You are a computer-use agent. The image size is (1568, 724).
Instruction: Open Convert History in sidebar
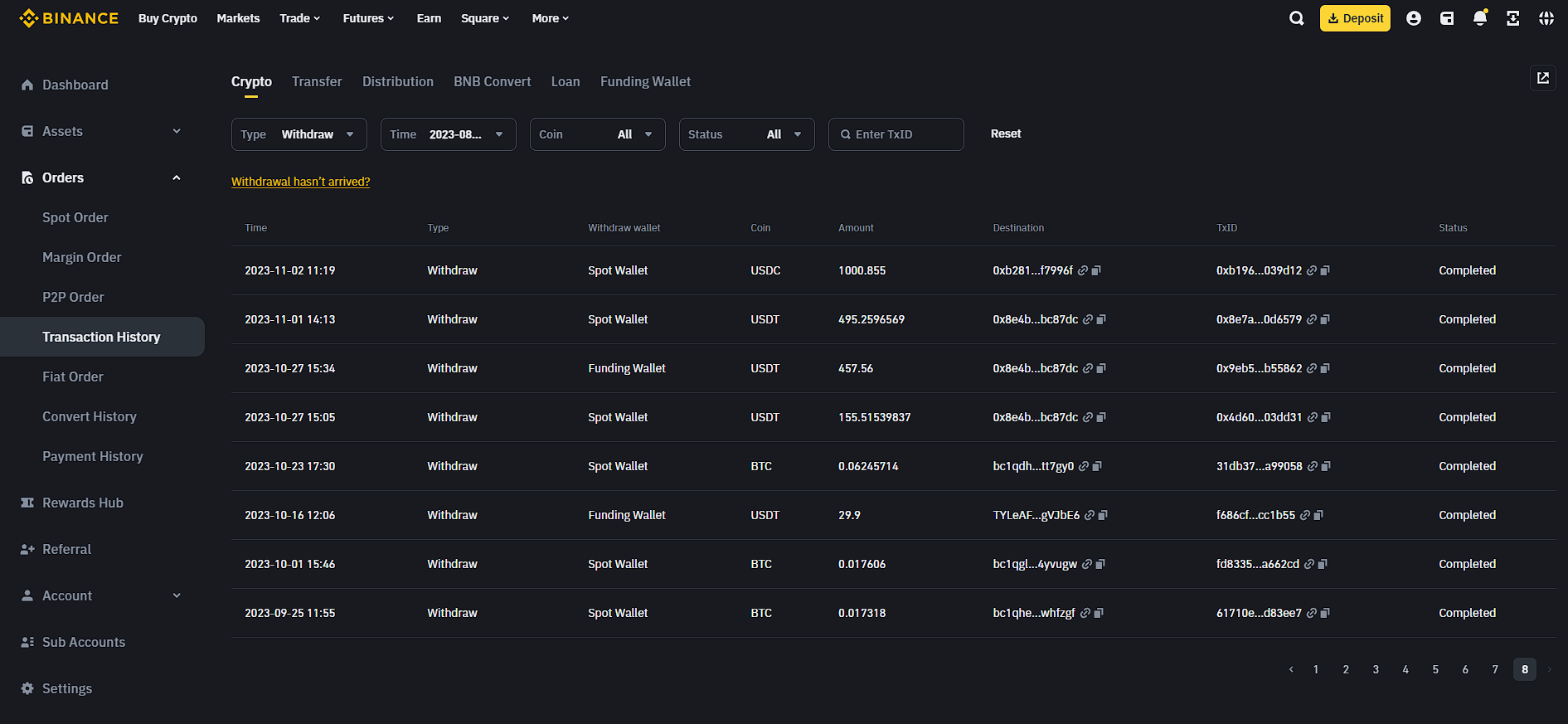[90, 416]
